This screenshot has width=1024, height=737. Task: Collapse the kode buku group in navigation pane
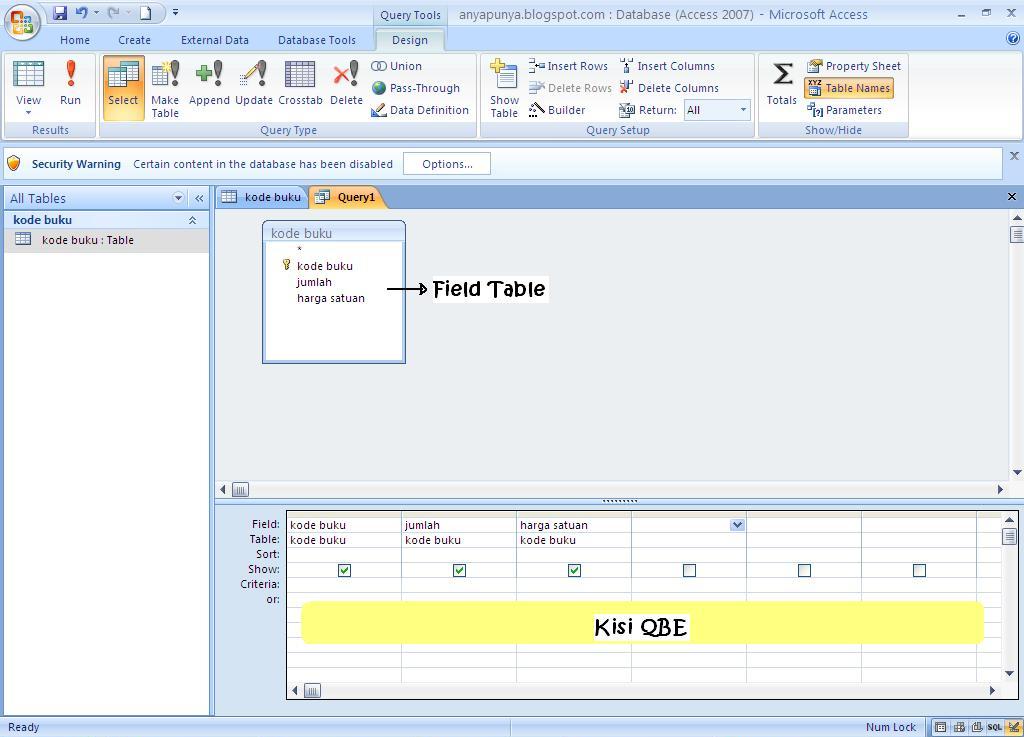tap(193, 221)
